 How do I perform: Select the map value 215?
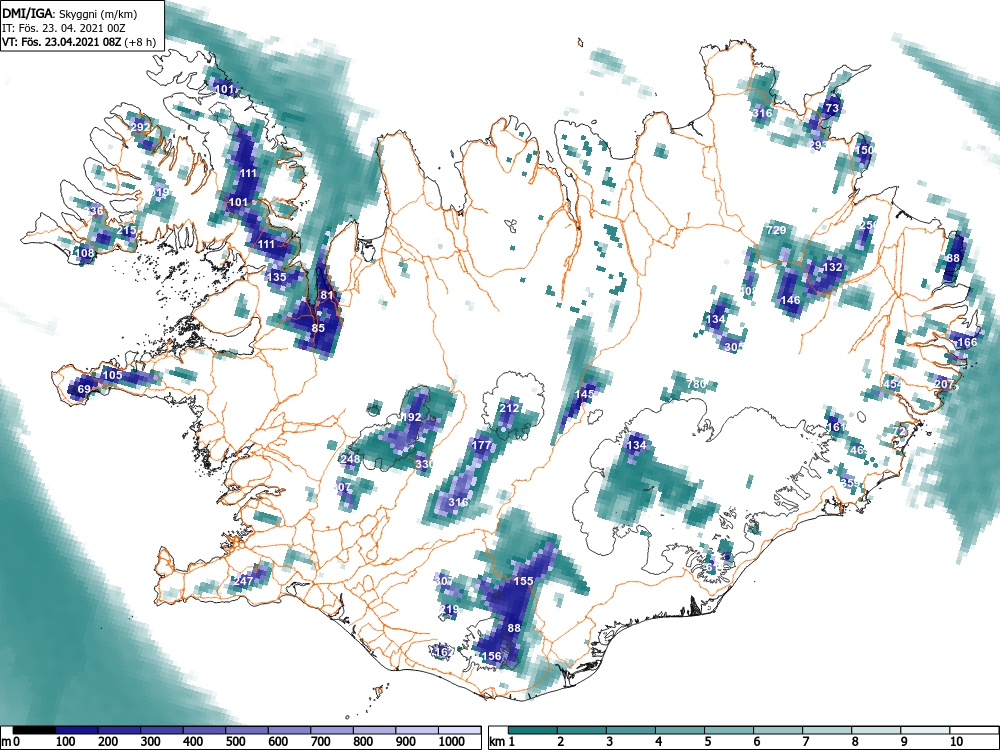pos(127,231)
